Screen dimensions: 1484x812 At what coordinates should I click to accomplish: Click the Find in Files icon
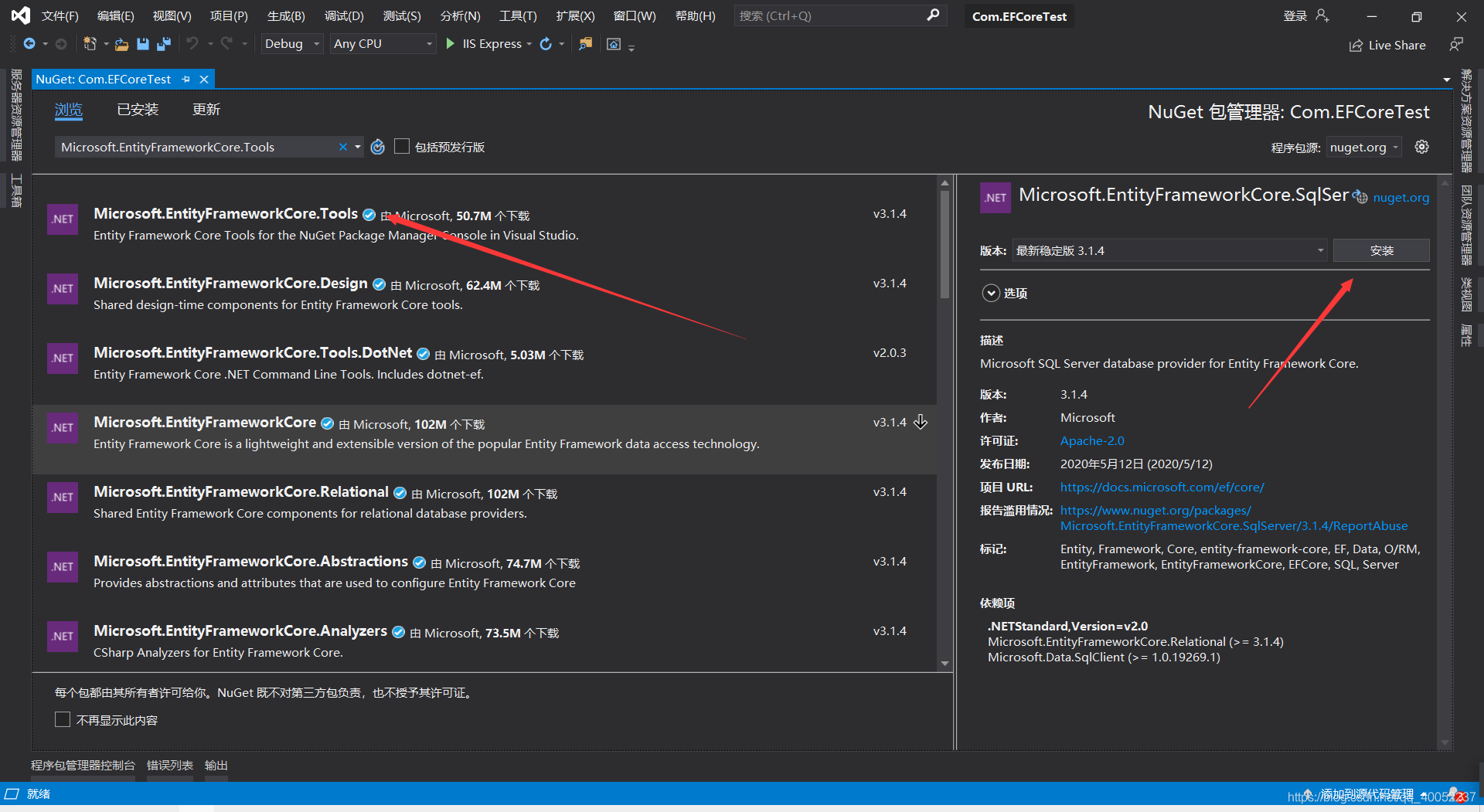point(586,44)
